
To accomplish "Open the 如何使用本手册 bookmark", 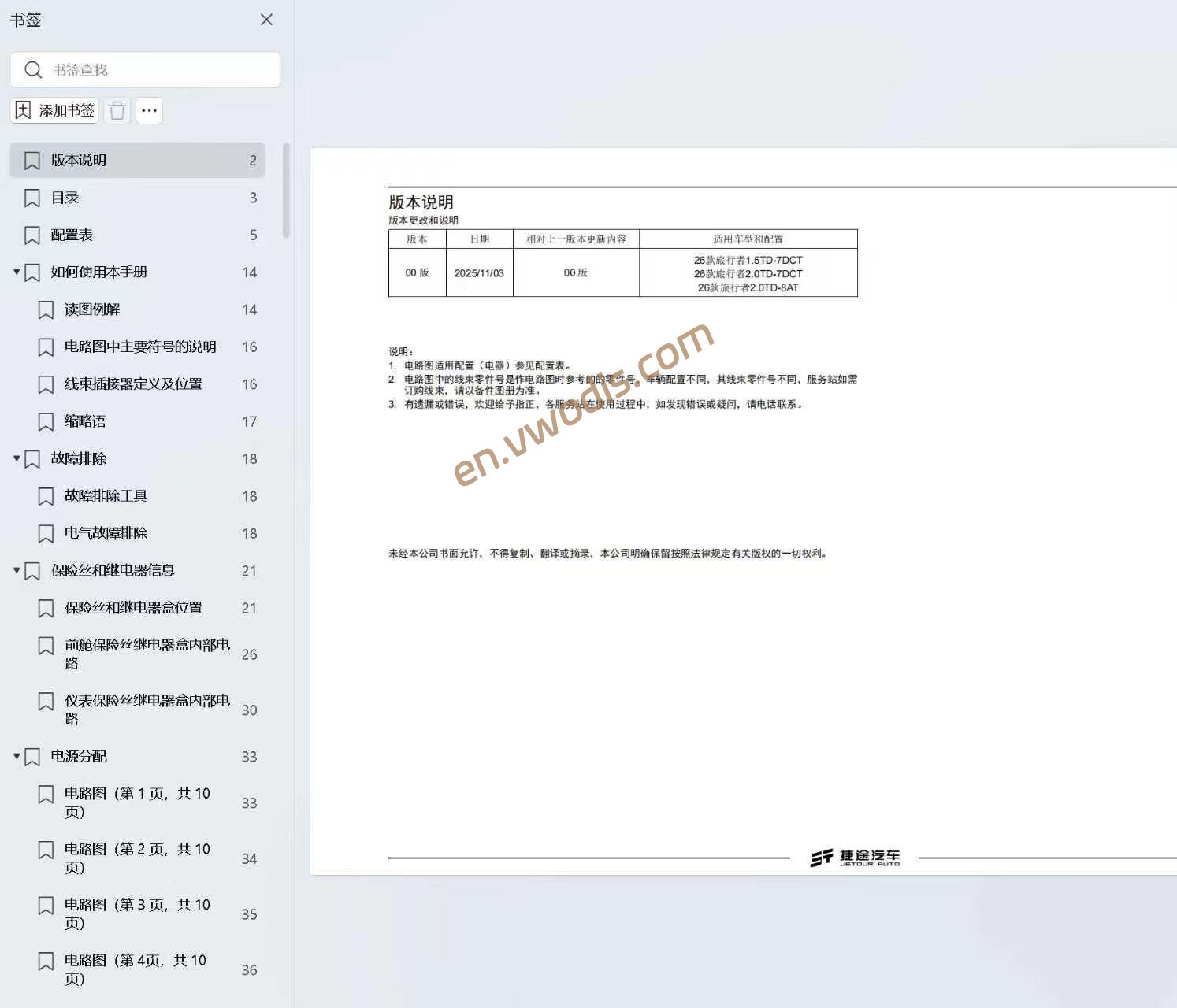I will click(x=99, y=272).
